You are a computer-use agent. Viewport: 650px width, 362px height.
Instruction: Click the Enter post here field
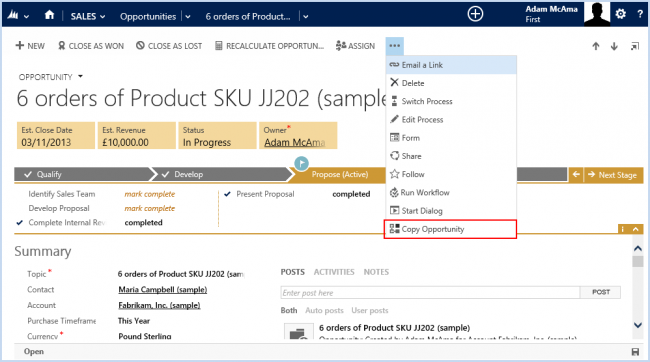coord(430,293)
